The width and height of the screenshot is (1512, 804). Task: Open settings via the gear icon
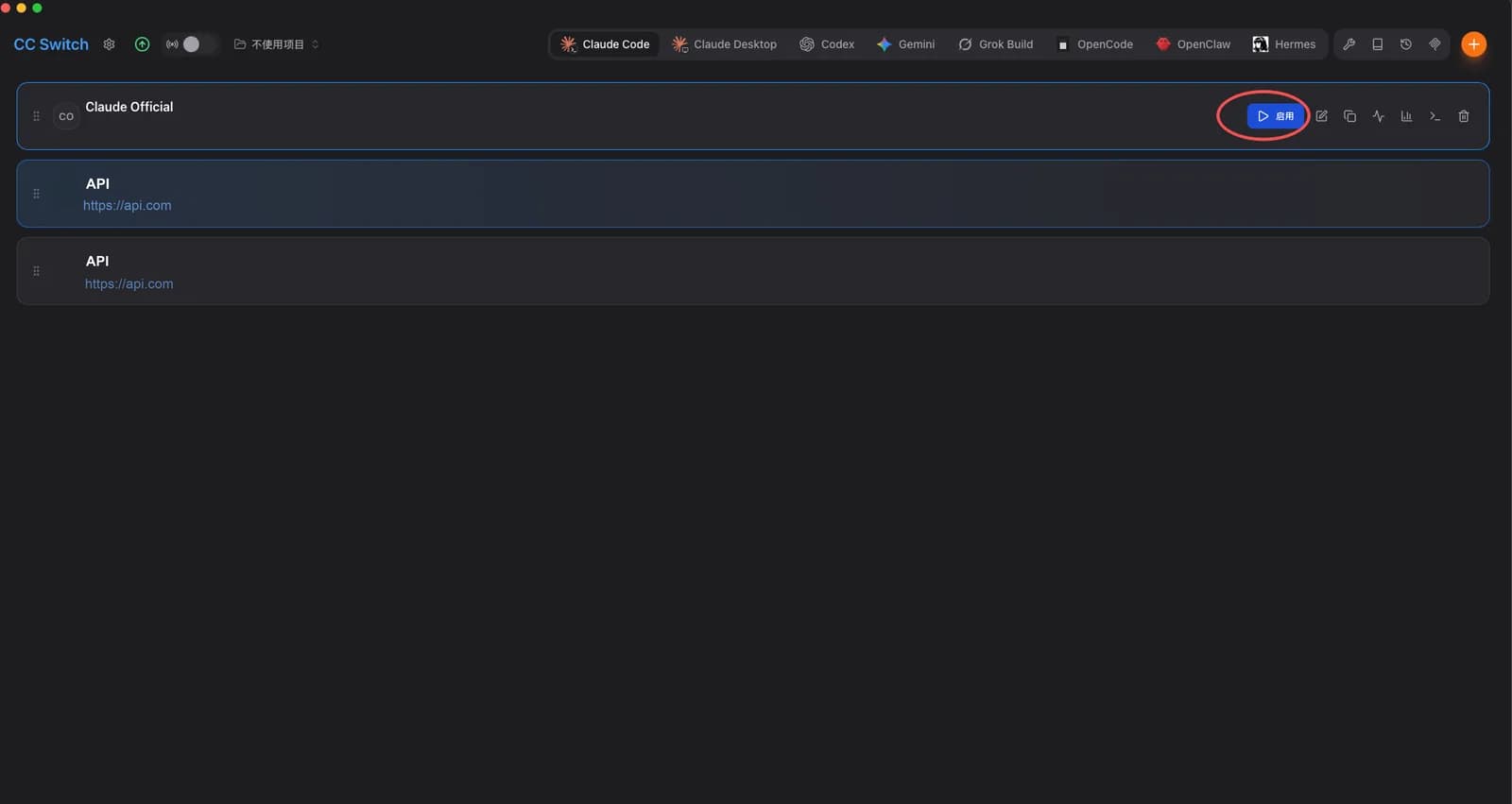(109, 44)
